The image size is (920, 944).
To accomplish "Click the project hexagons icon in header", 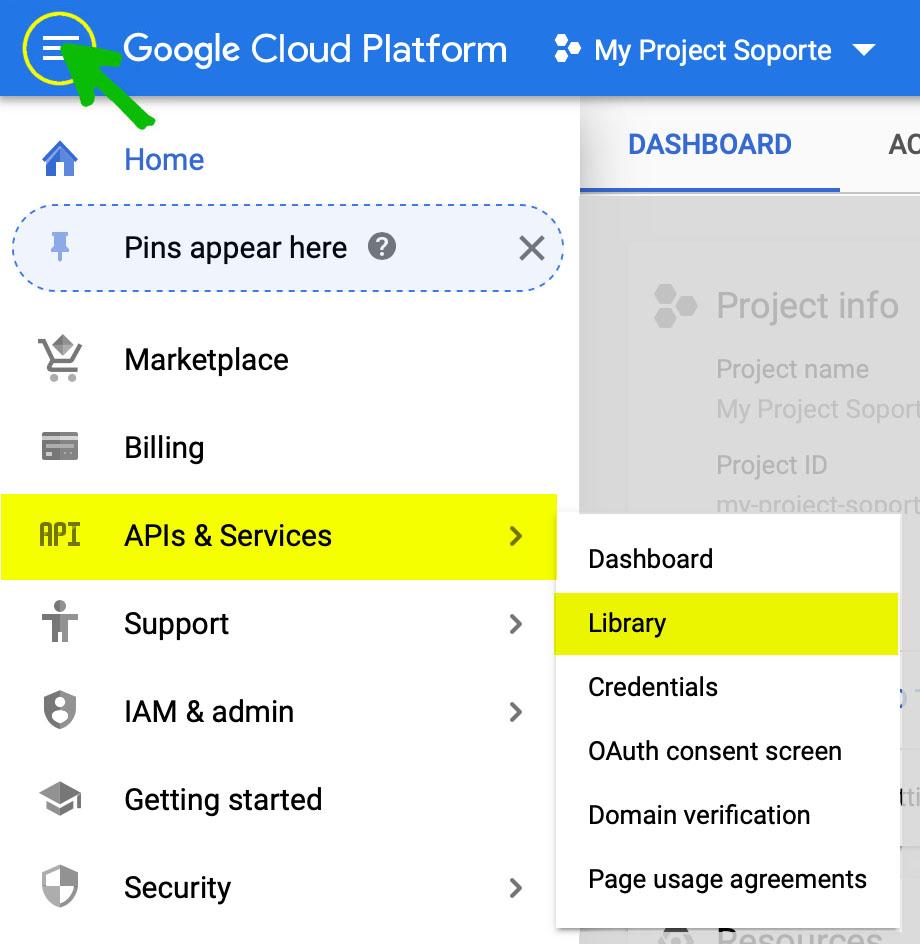I will pyautogui.click(x=567, y=49).
